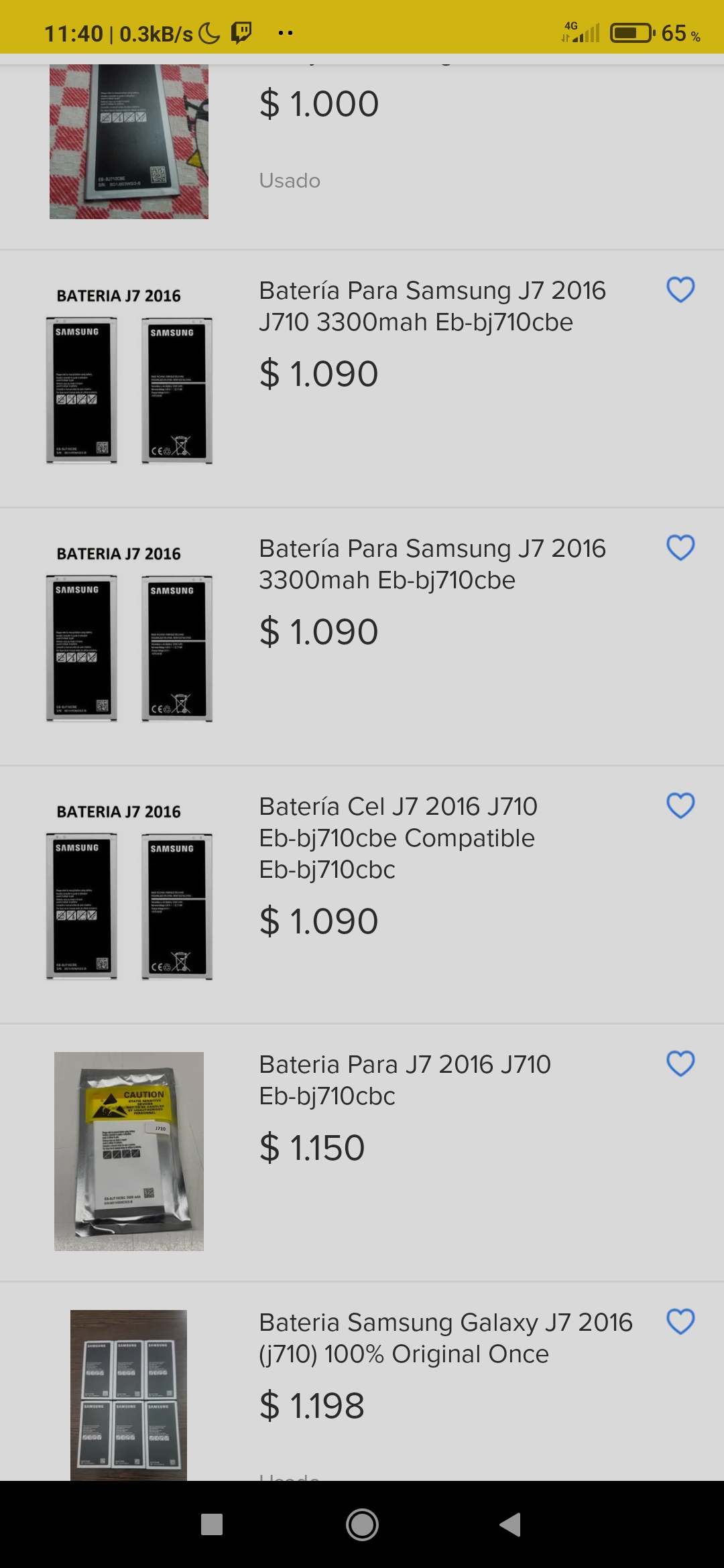The image size is (724, 1568).
Task: Open thumbnail of battery in silver packaging
Action: coord(129,1151)
